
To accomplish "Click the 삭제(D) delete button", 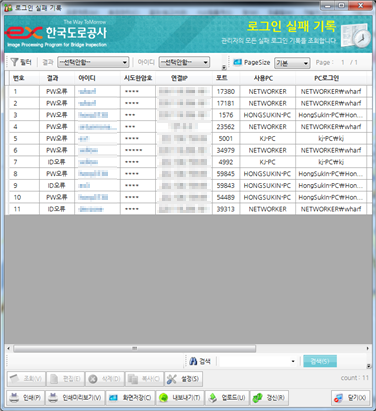I will (x=105, y=379).
